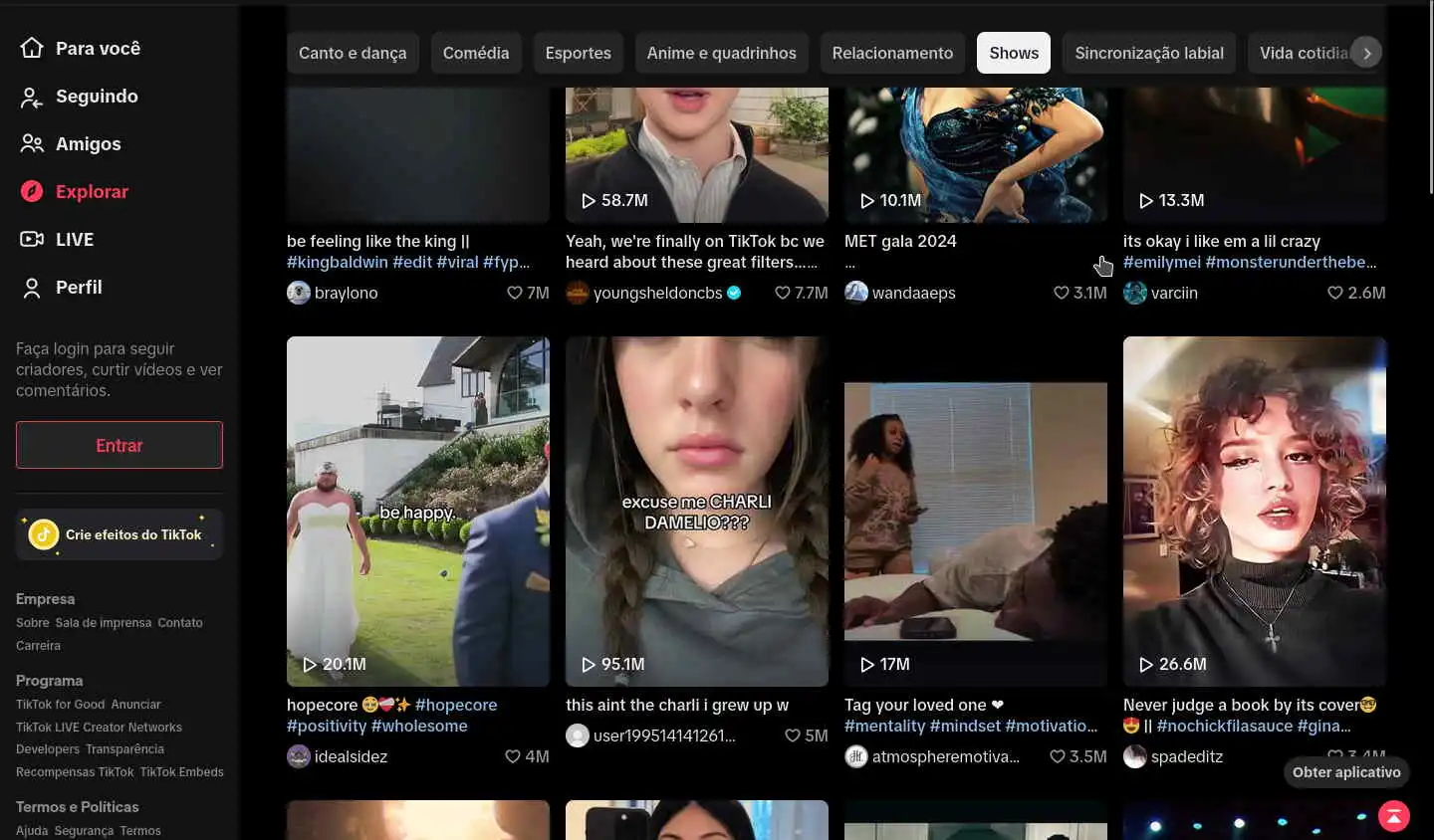Expand more categories with right chevron

pyautogui.click(x=1367, y=53)
